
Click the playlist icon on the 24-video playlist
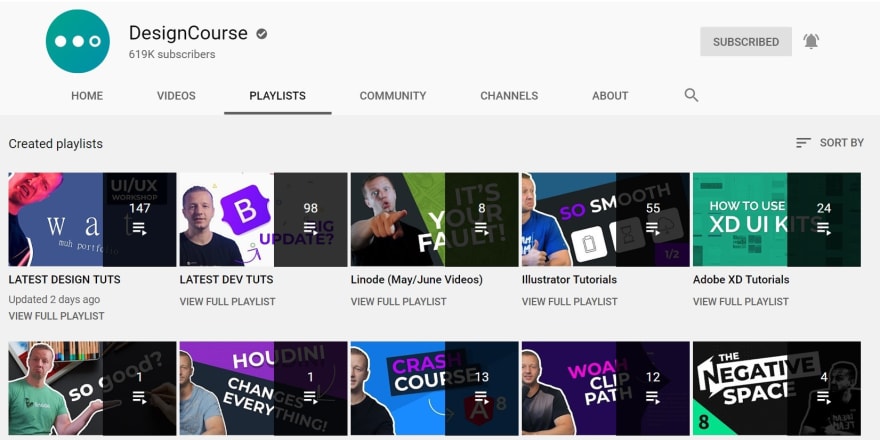coord(824,228)
